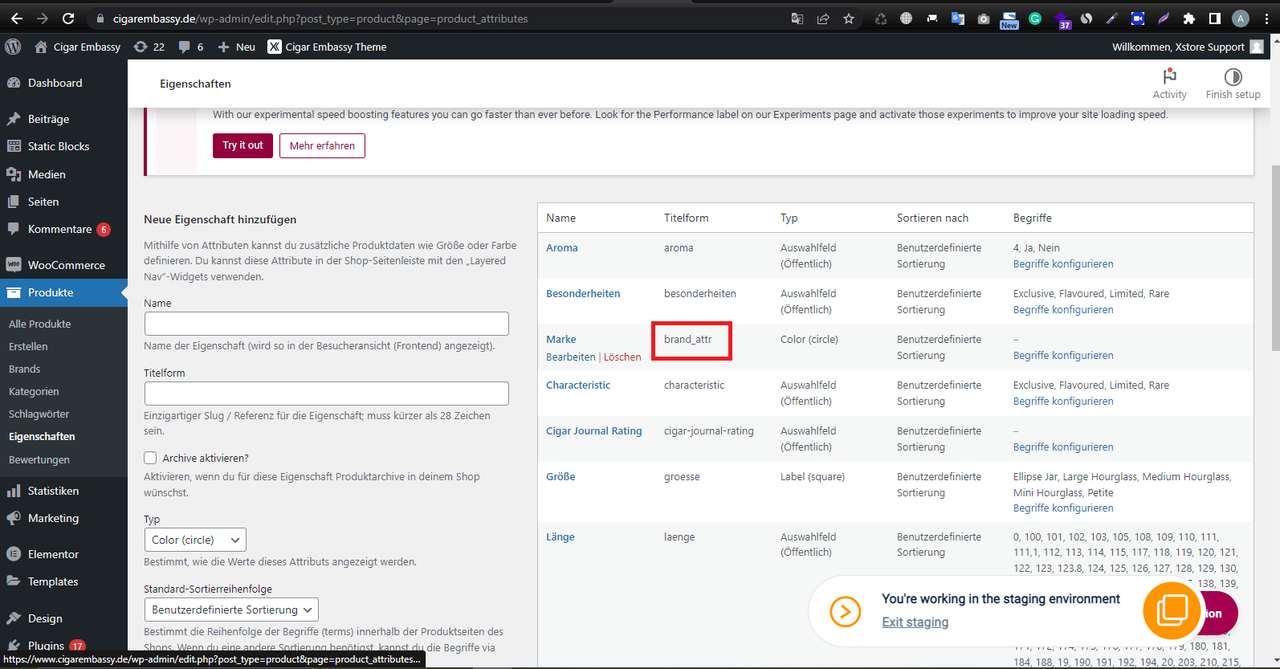Click the orange copy icon on staging banner
1280x669 pixels.
point(1172,610)
